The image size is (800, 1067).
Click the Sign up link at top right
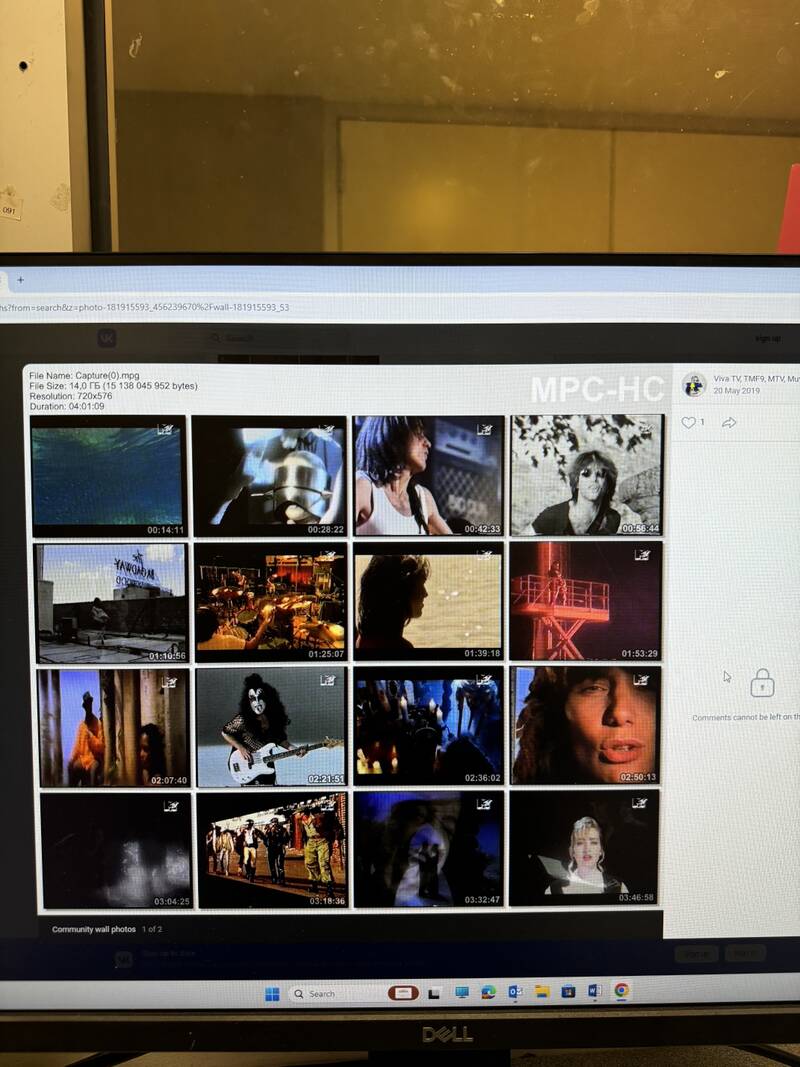pyautogui.click(x=767, y=339)
